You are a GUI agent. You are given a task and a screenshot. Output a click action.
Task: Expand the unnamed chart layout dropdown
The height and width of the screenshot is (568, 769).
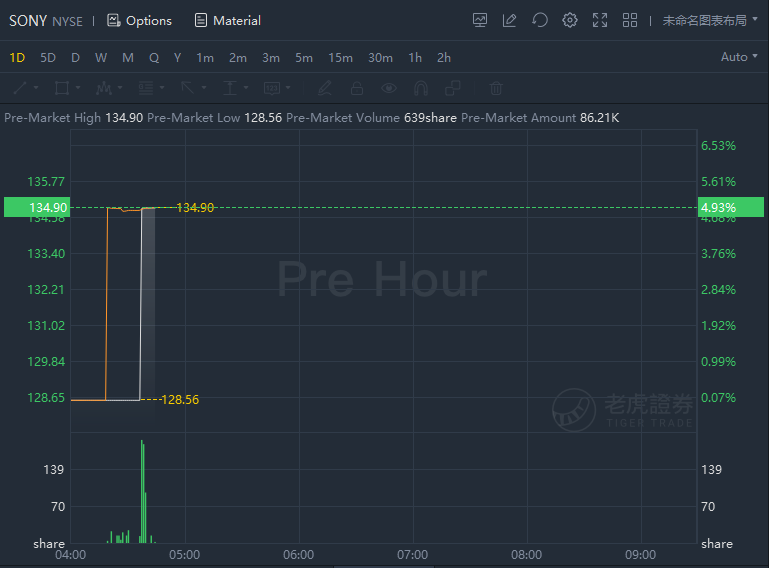coord(710,21)
